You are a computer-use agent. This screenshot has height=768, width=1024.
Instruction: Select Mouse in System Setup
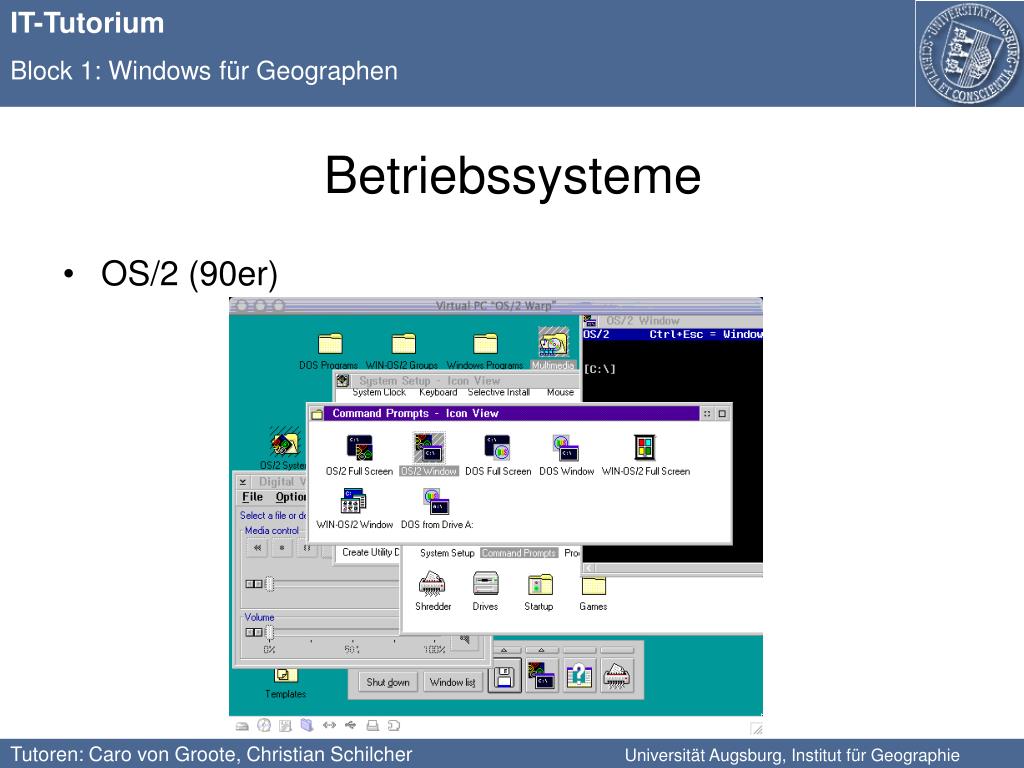560,392
